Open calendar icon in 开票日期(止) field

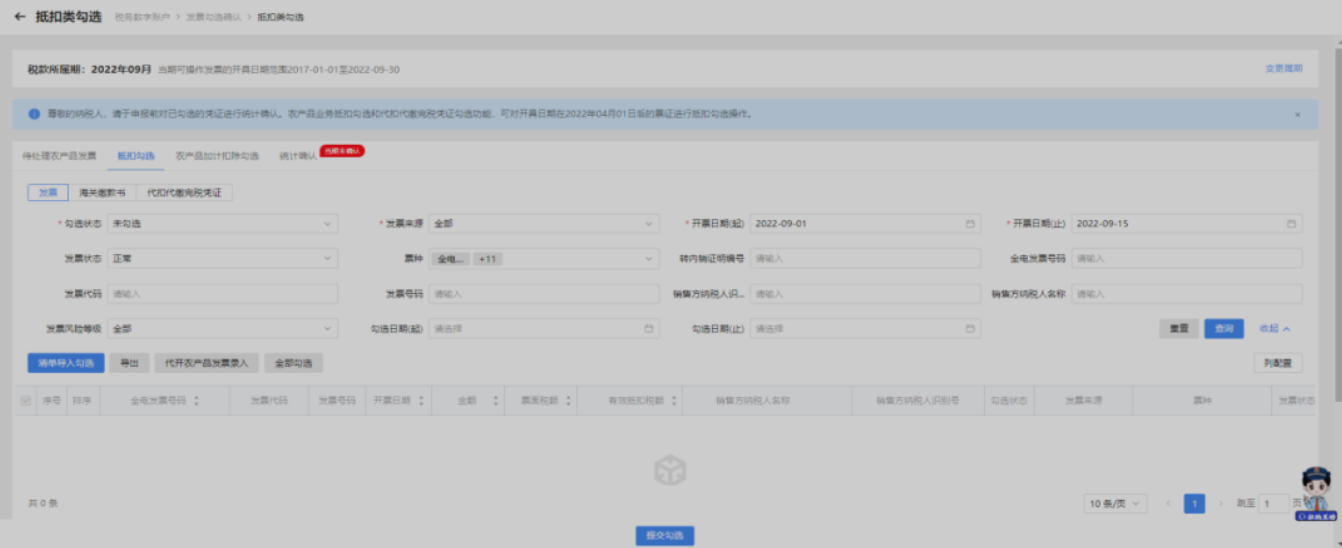[x=1291, y=224]
